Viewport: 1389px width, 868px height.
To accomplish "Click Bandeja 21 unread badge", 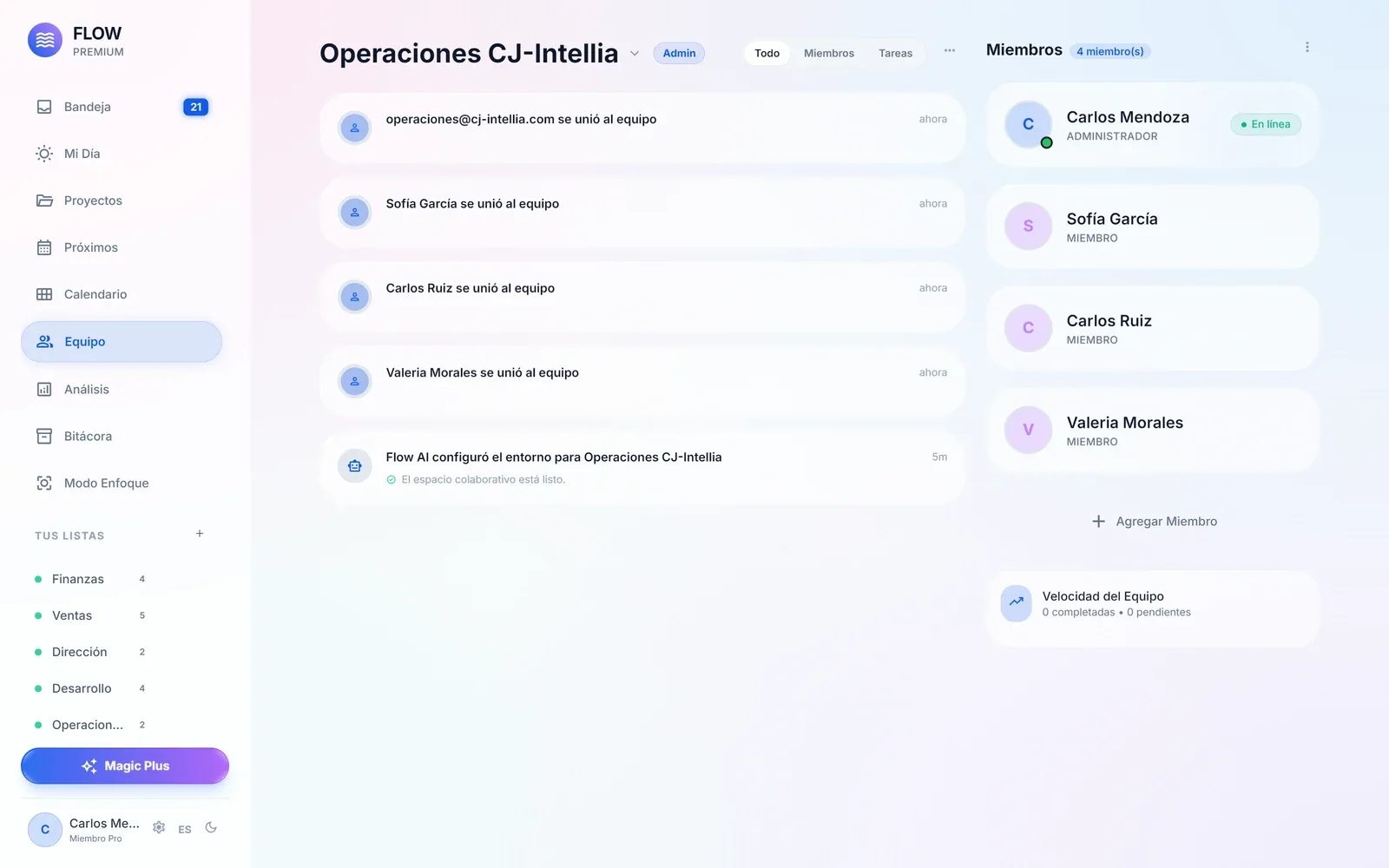I will [196, 107].
